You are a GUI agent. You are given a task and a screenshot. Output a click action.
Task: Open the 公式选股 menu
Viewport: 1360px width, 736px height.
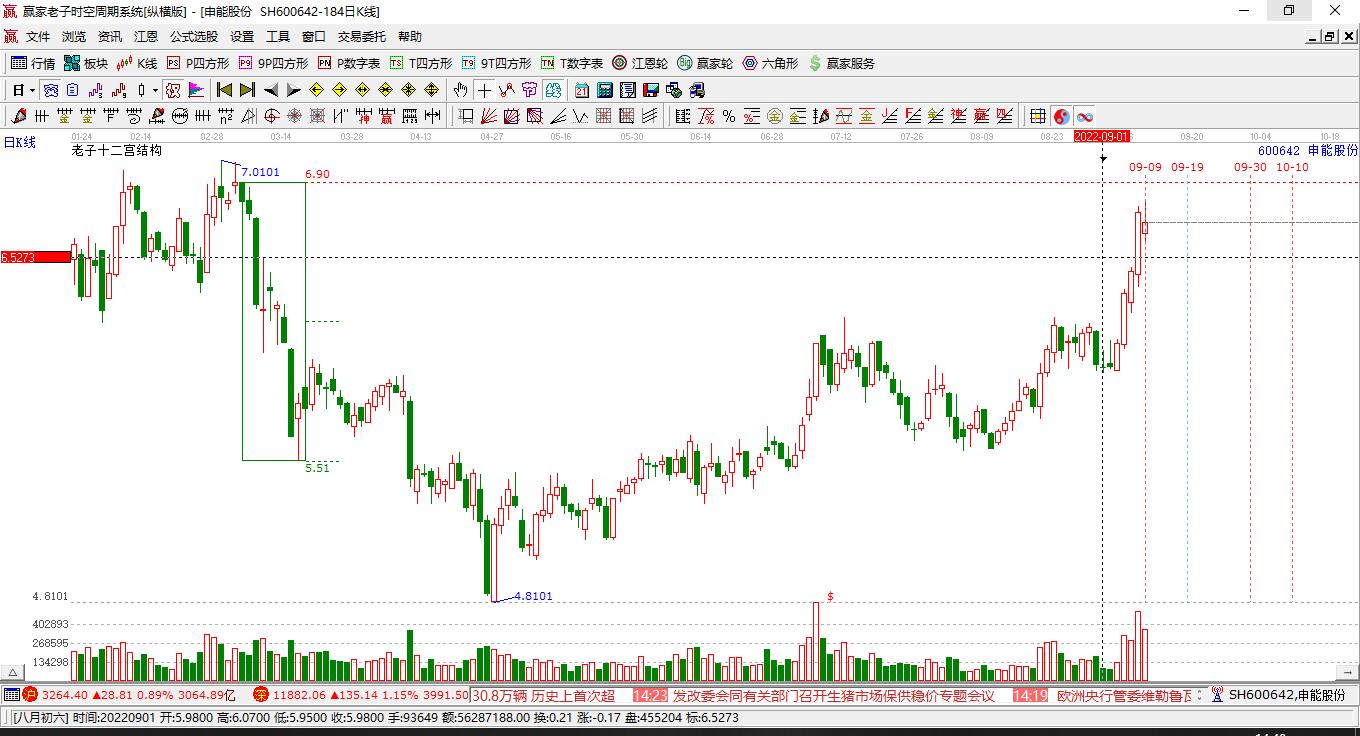194,37
